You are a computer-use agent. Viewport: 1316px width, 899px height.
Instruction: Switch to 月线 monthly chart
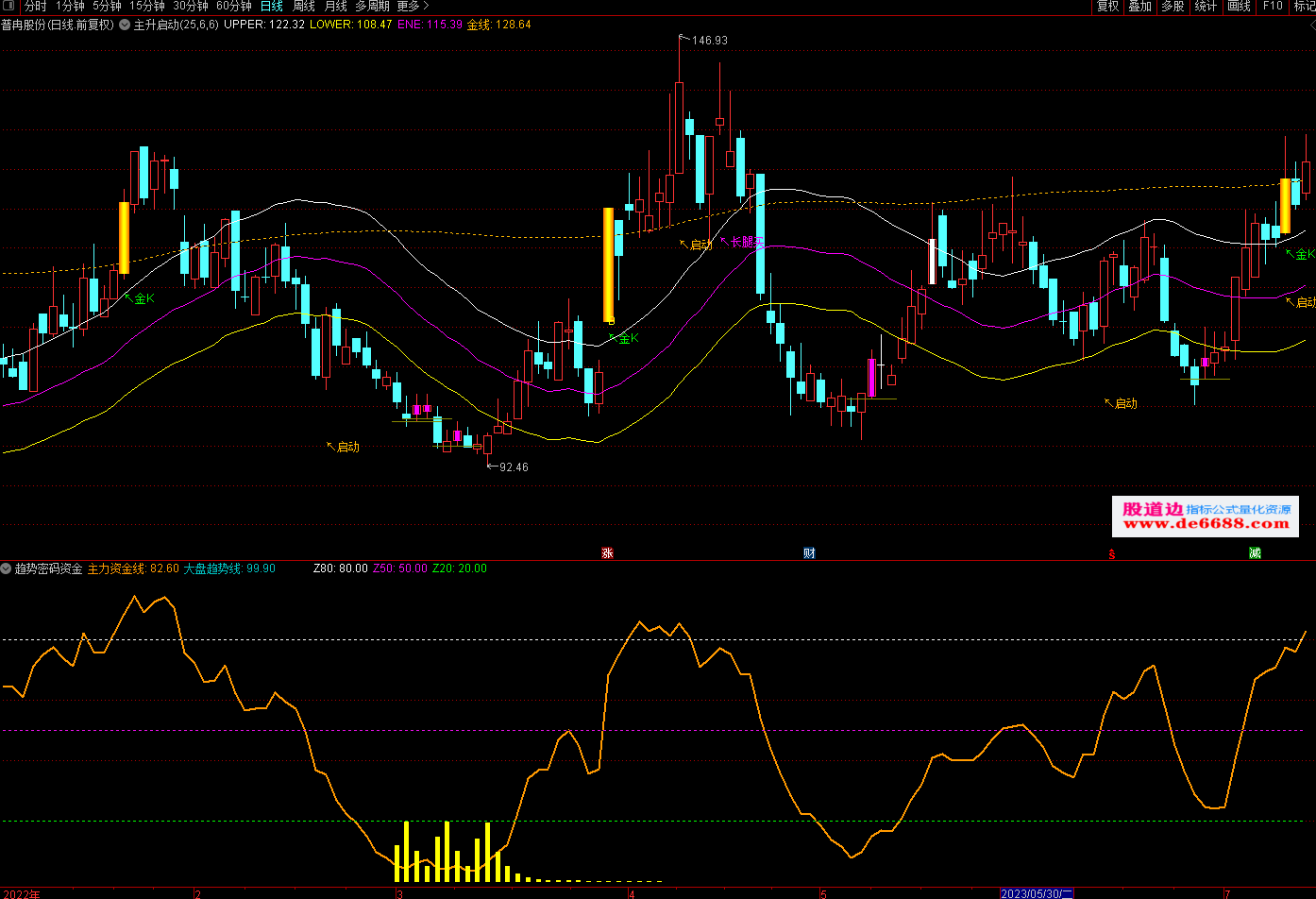(335, 7)
